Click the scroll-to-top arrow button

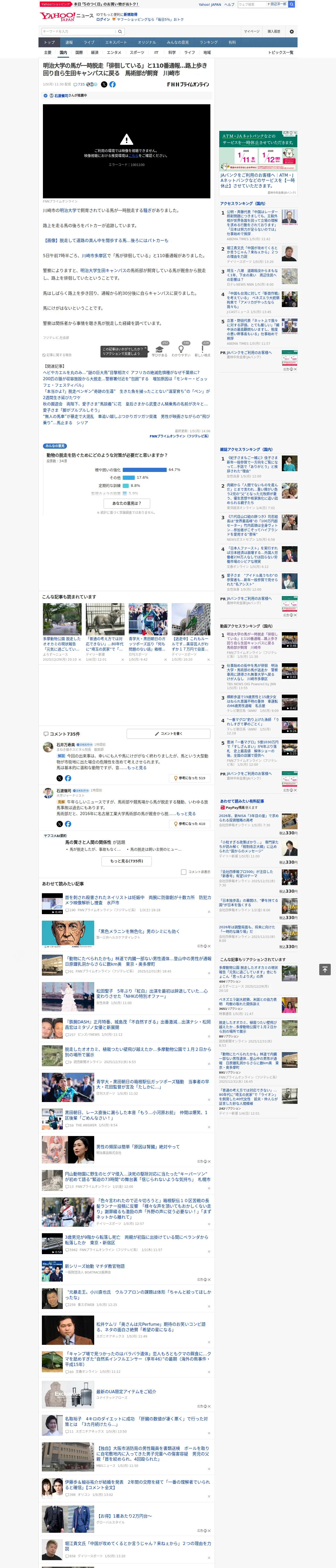325,969
